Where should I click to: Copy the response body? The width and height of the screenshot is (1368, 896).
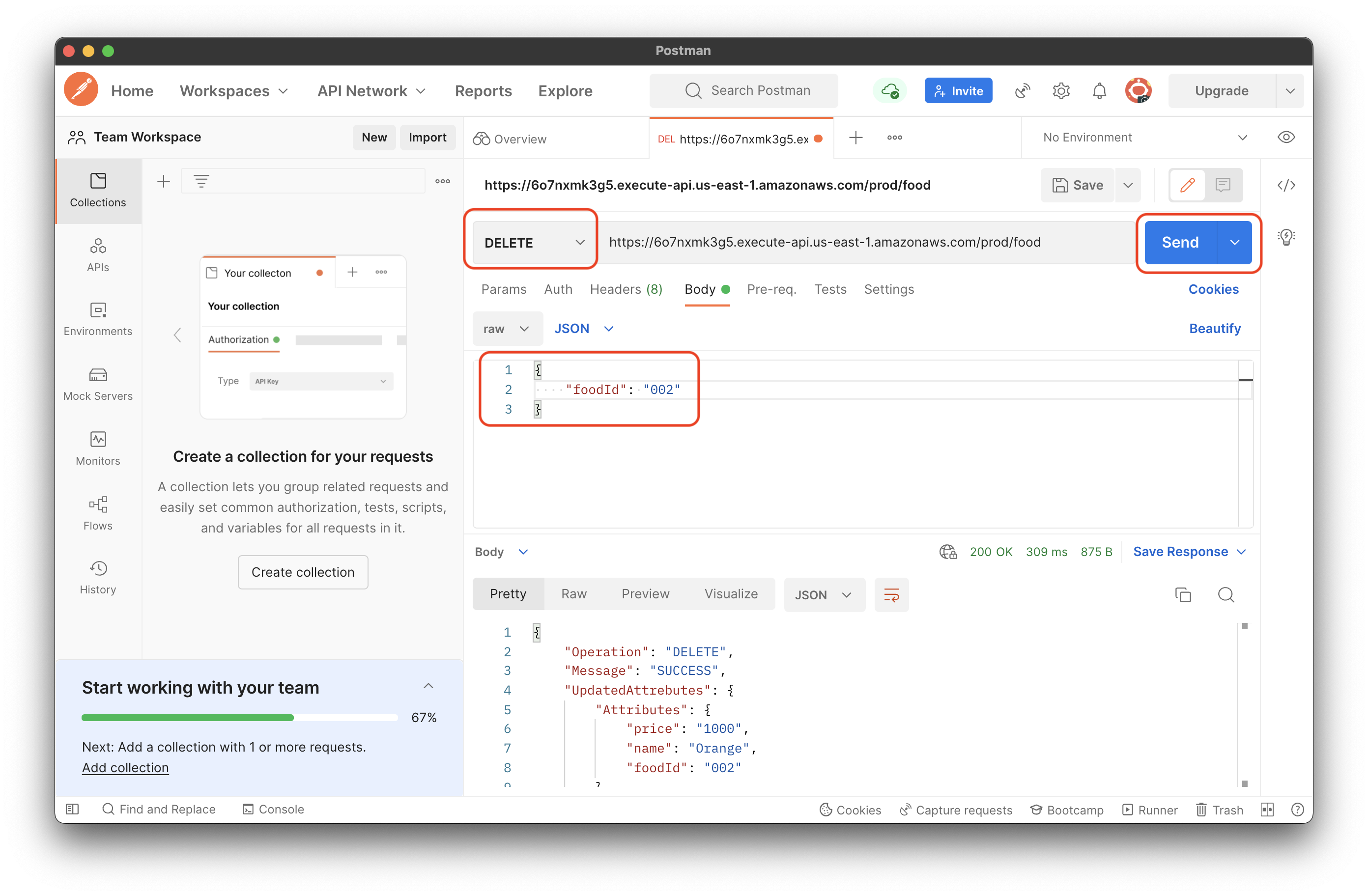pos(1183,594)
